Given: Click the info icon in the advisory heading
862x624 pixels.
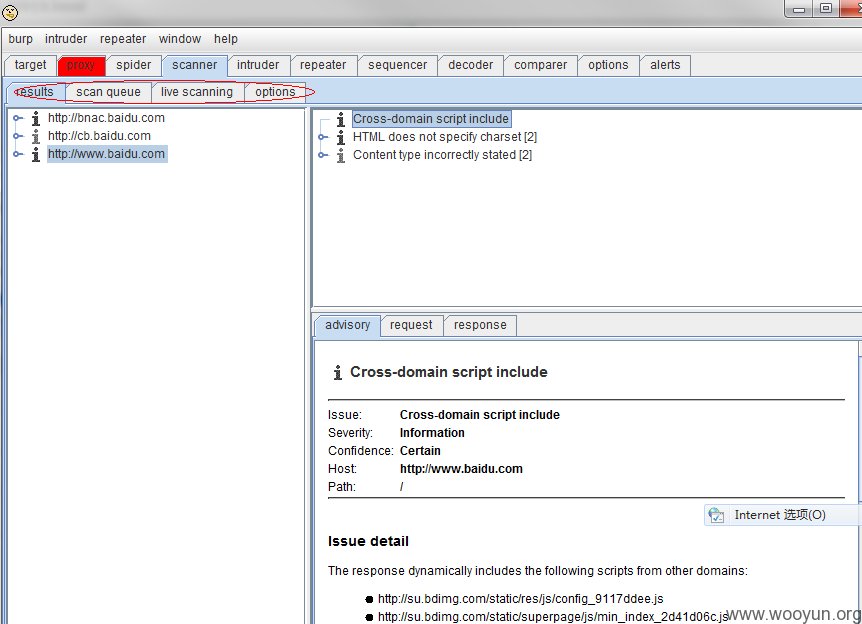Looking at the screenshot, I should coord(338,372).
